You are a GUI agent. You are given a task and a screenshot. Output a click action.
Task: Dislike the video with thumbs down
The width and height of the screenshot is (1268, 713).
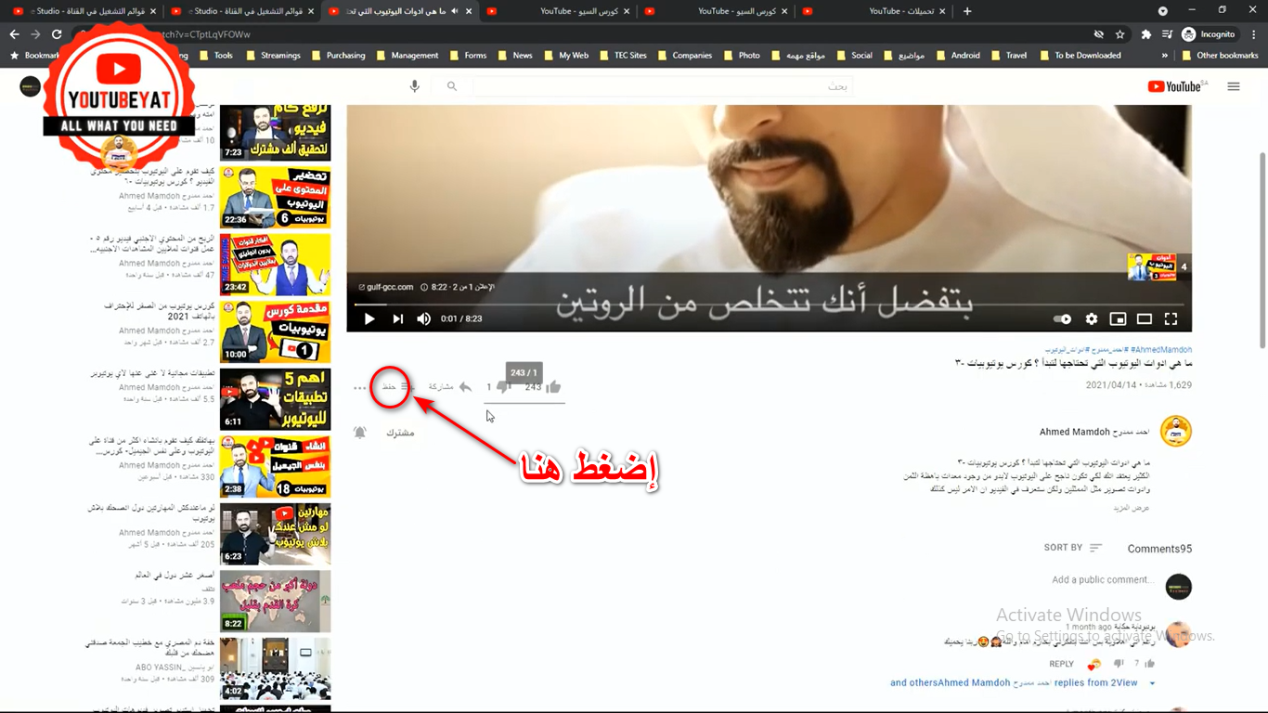(503, 387)
